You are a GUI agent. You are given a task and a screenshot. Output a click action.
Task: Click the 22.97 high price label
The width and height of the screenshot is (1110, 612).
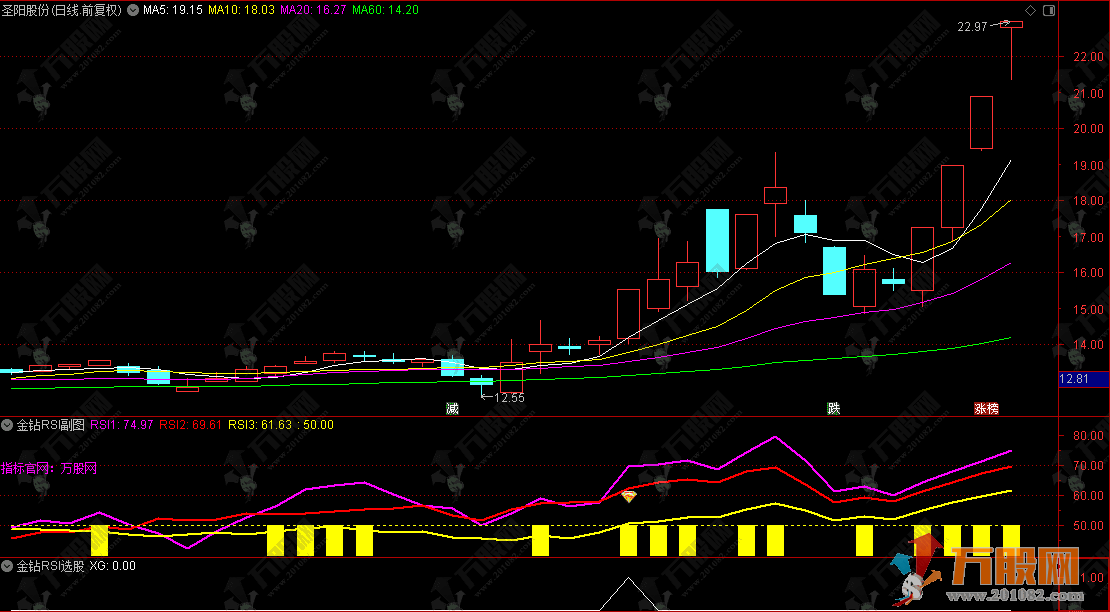point(972,27)
